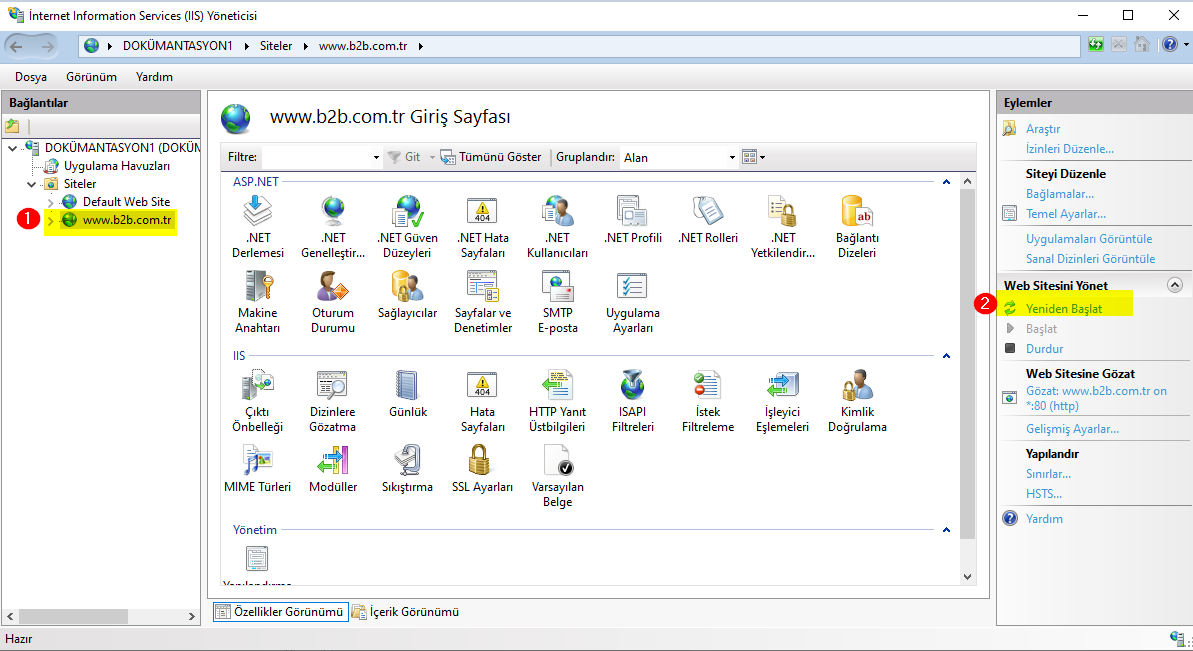
Task: Open Sayfalar ve Denetimler feature
Action: click(x=482, y=302)
